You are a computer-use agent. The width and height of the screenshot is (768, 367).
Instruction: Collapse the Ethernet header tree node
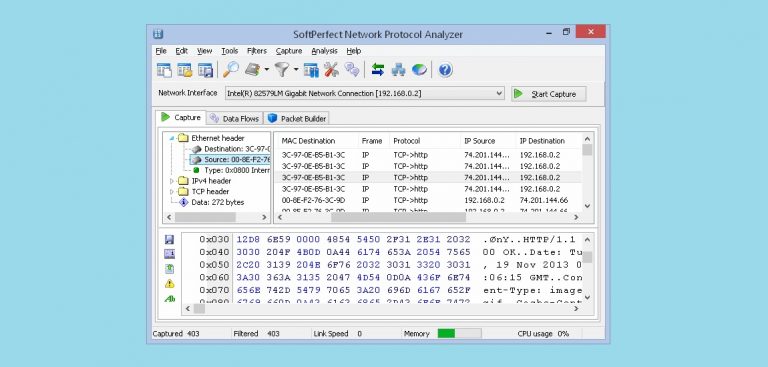click(x=172, y=139)
